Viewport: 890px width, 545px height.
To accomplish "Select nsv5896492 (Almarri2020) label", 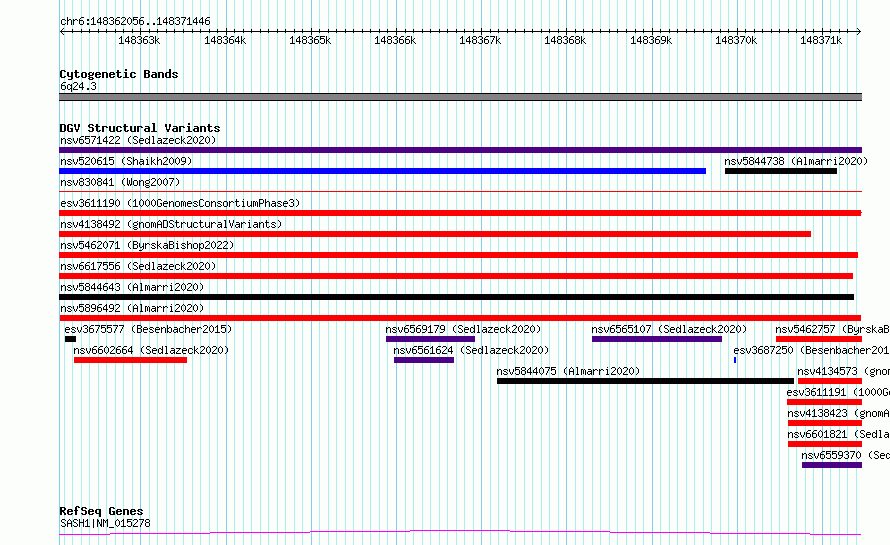I will click(132, 308).
